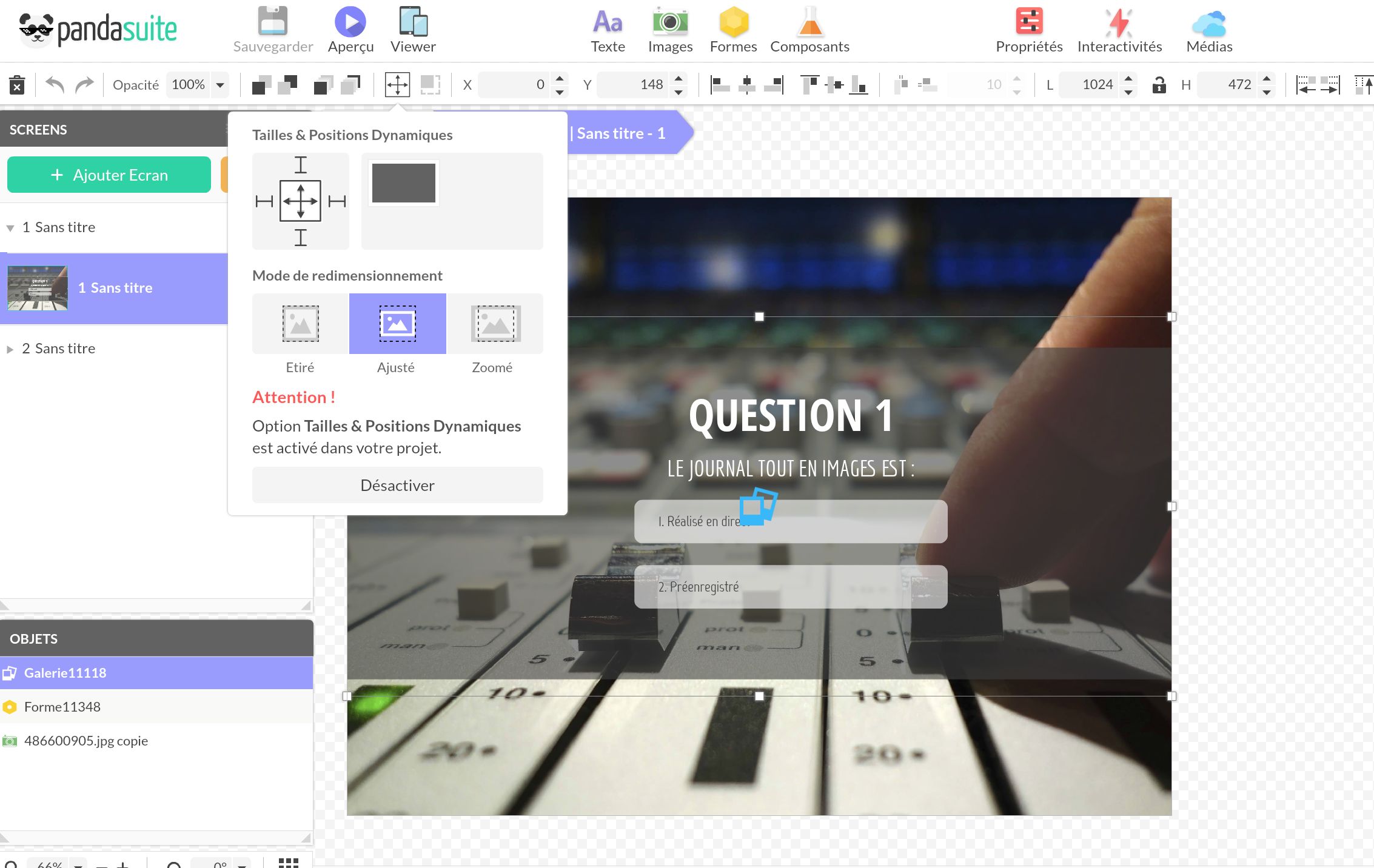
Task: Toggle the lock aspect ratio padlock
Action: (x=1159, y=85)
